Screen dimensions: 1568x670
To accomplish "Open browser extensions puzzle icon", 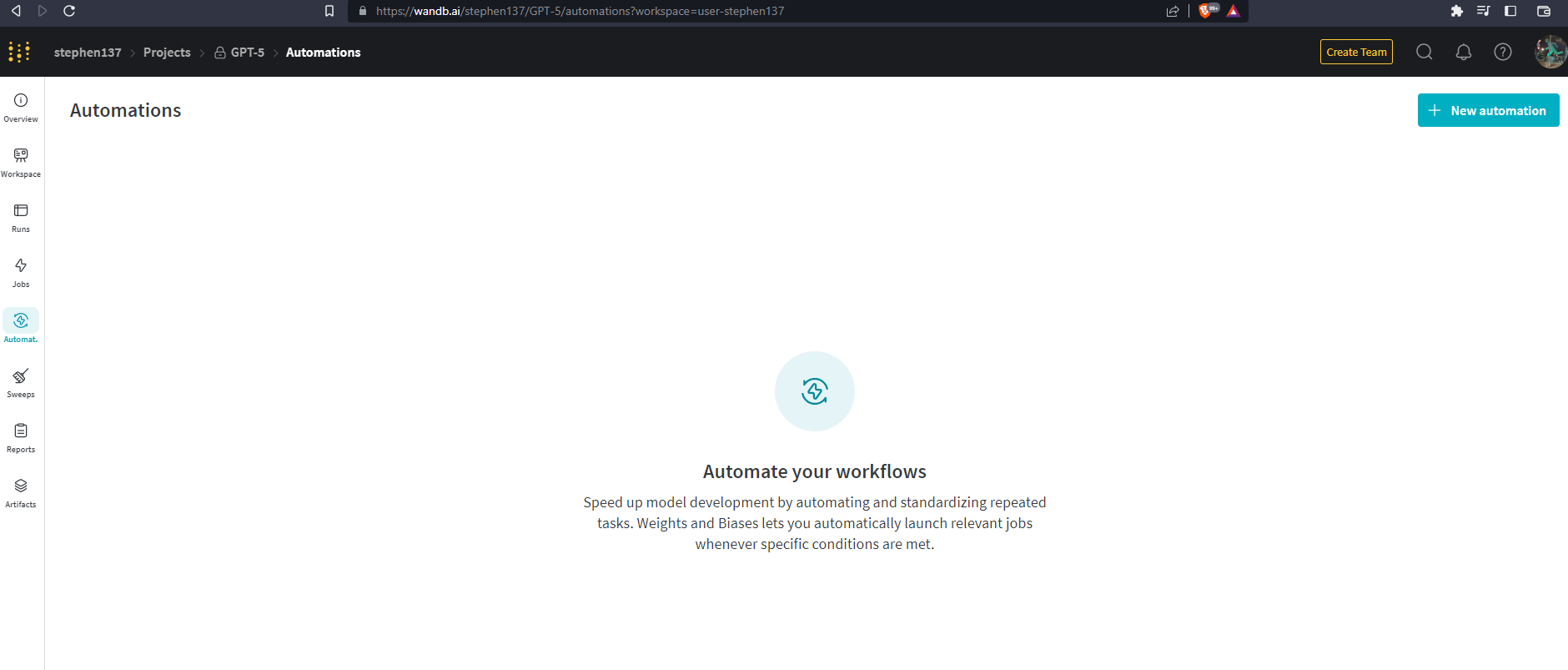I will click(1457, 11).
